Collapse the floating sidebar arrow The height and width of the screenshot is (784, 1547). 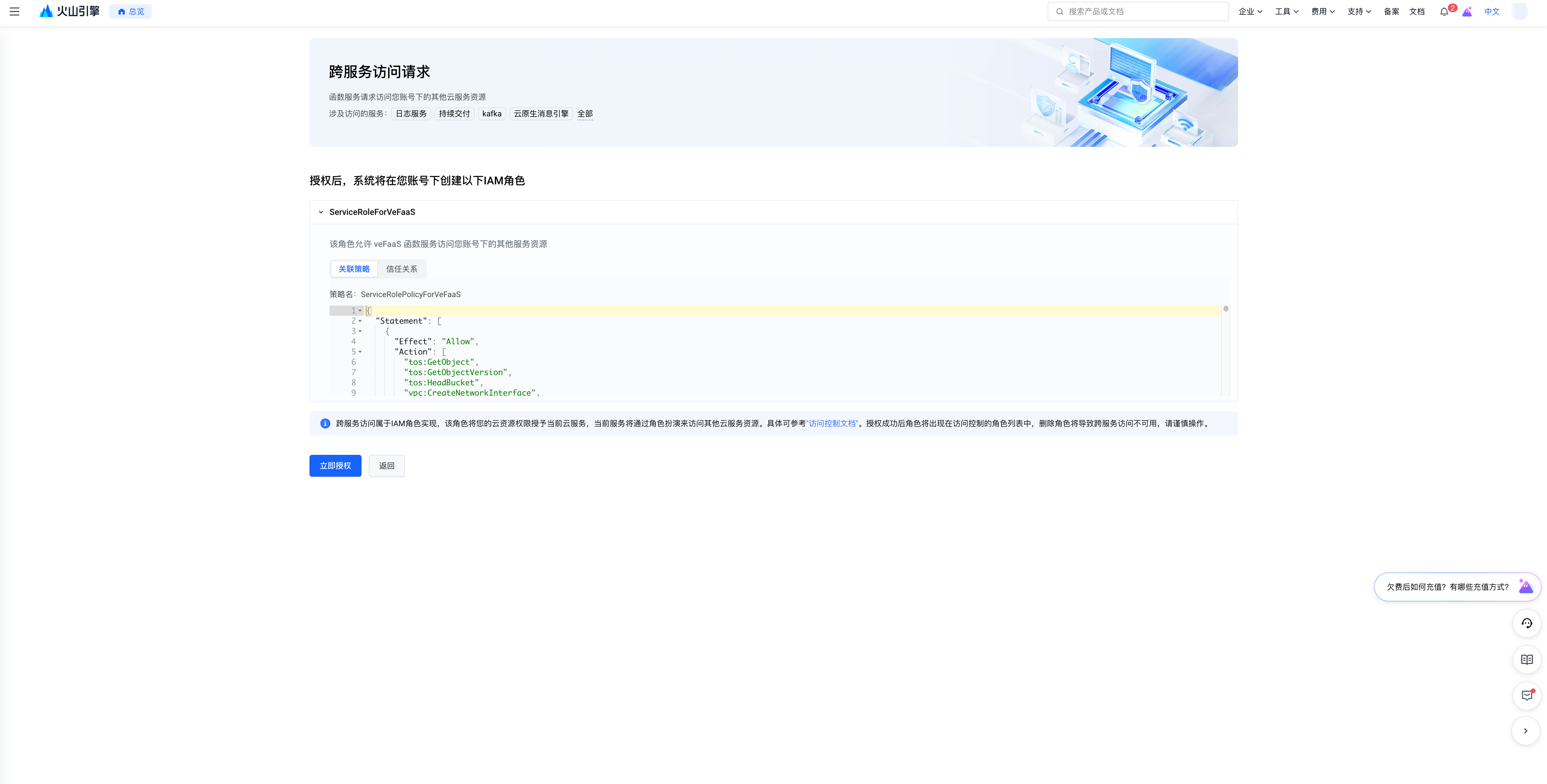coord(1525,731)
